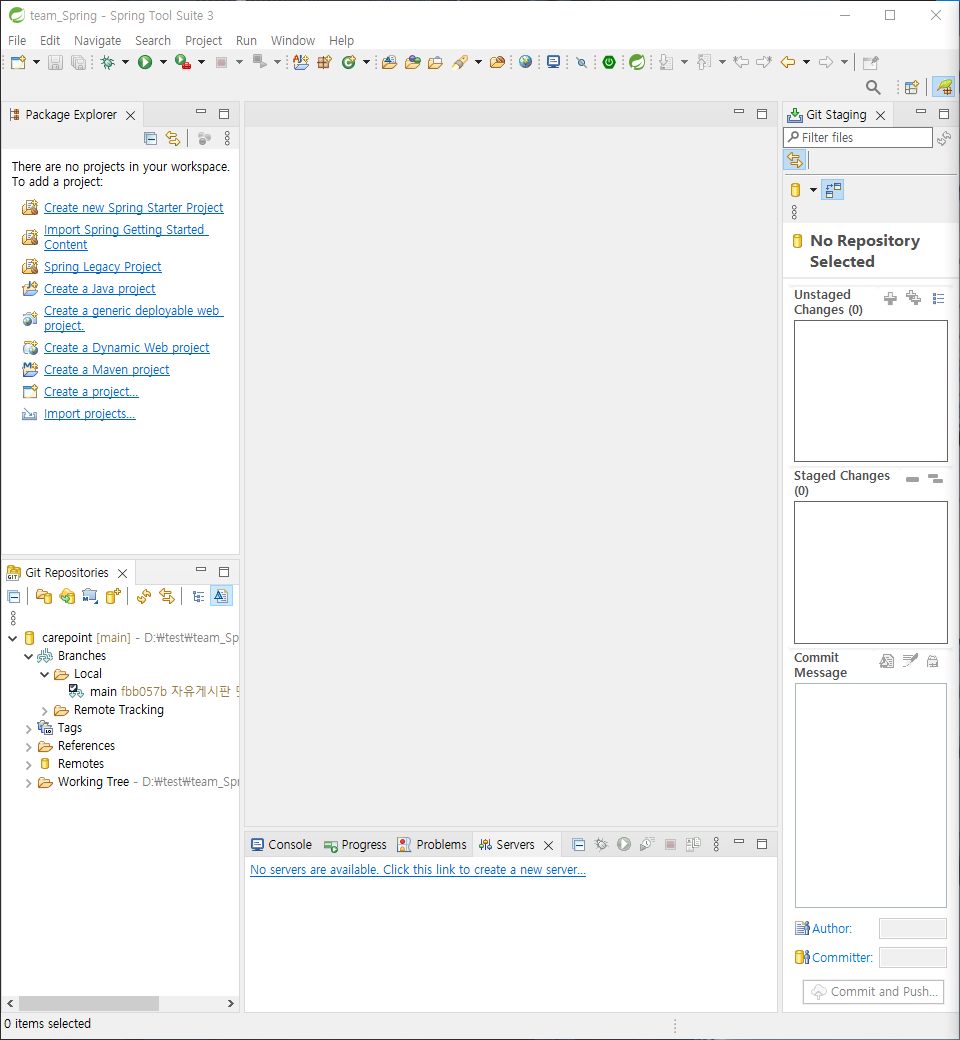Click the Run with coverage toolbar icon
Screen dimensions: 960x1040
pyautogui.click(x=182, y=62)
